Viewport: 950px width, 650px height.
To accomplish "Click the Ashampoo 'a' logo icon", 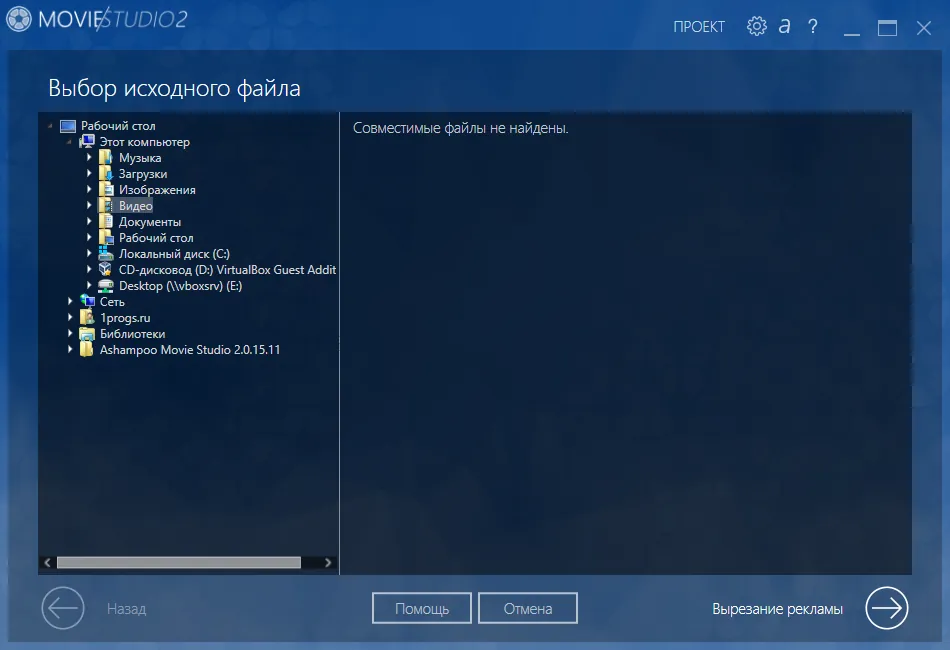I will [785, 26].
